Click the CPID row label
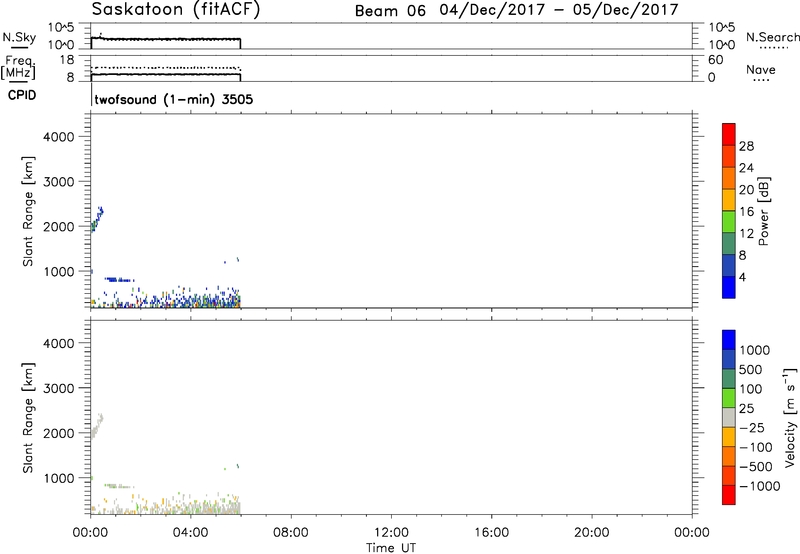This screenshot has width=800, height=554. [22, 95]
